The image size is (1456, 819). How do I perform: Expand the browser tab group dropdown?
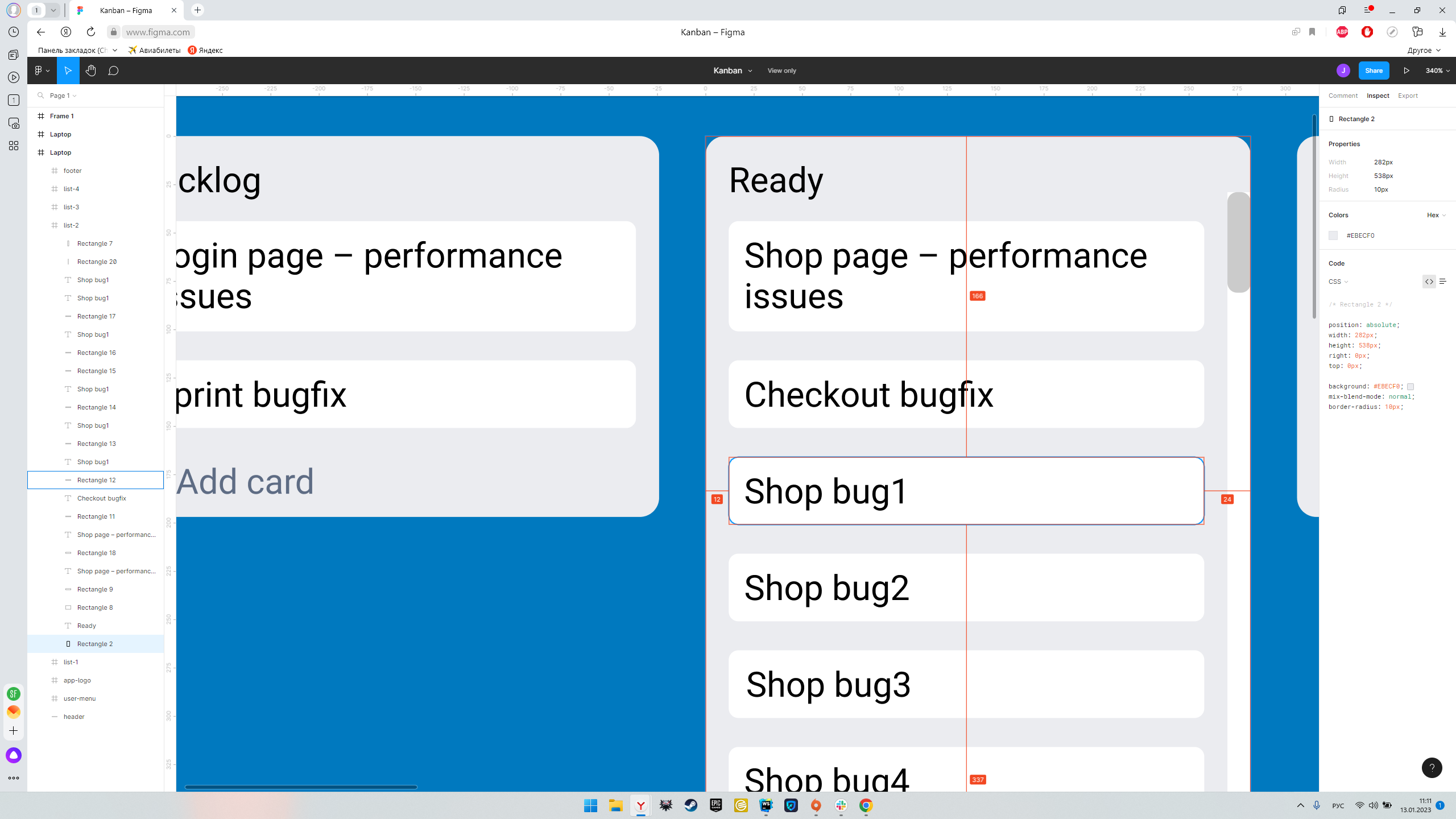pyautogui.click(x=53, y=10)
